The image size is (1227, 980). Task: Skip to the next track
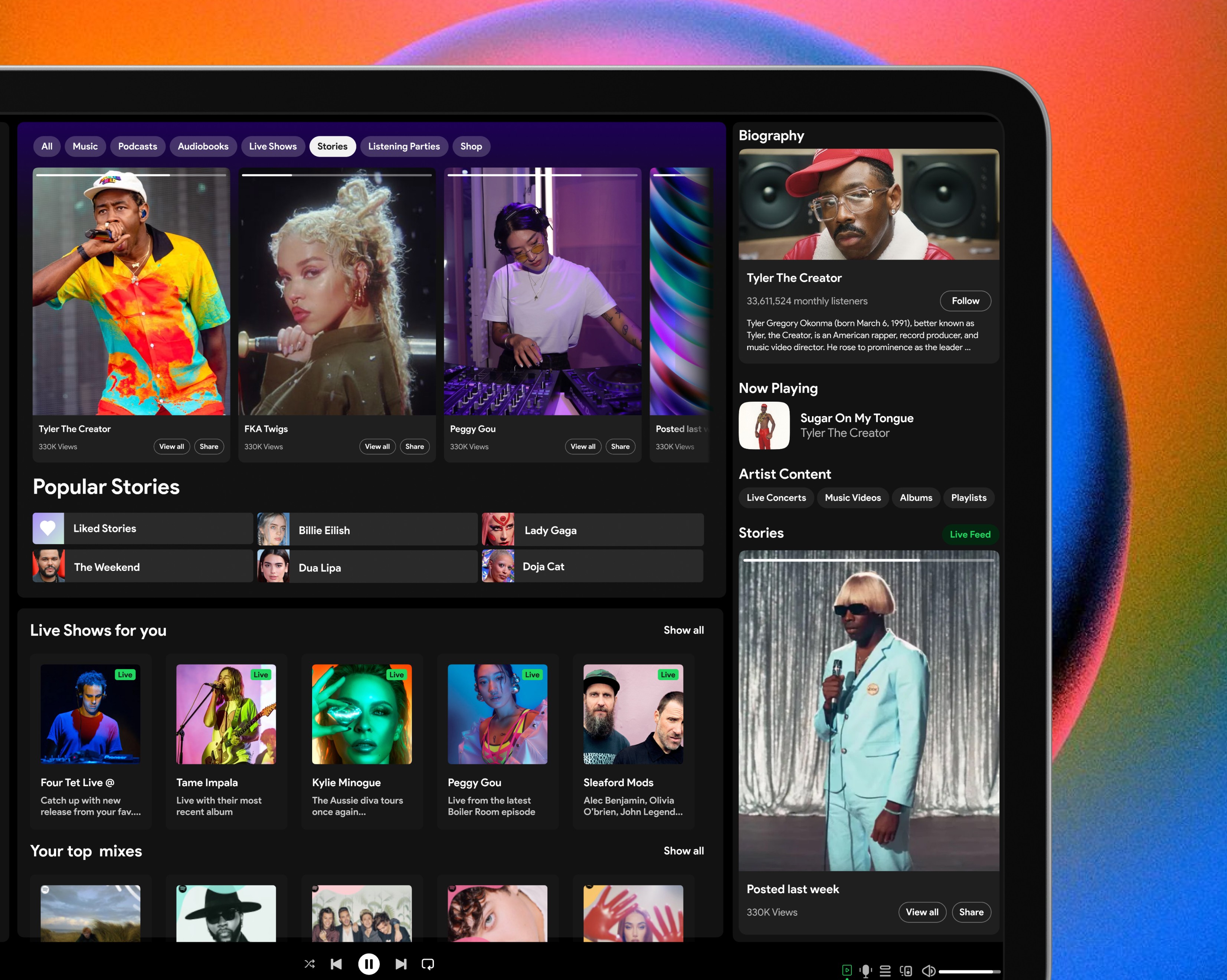401,964
